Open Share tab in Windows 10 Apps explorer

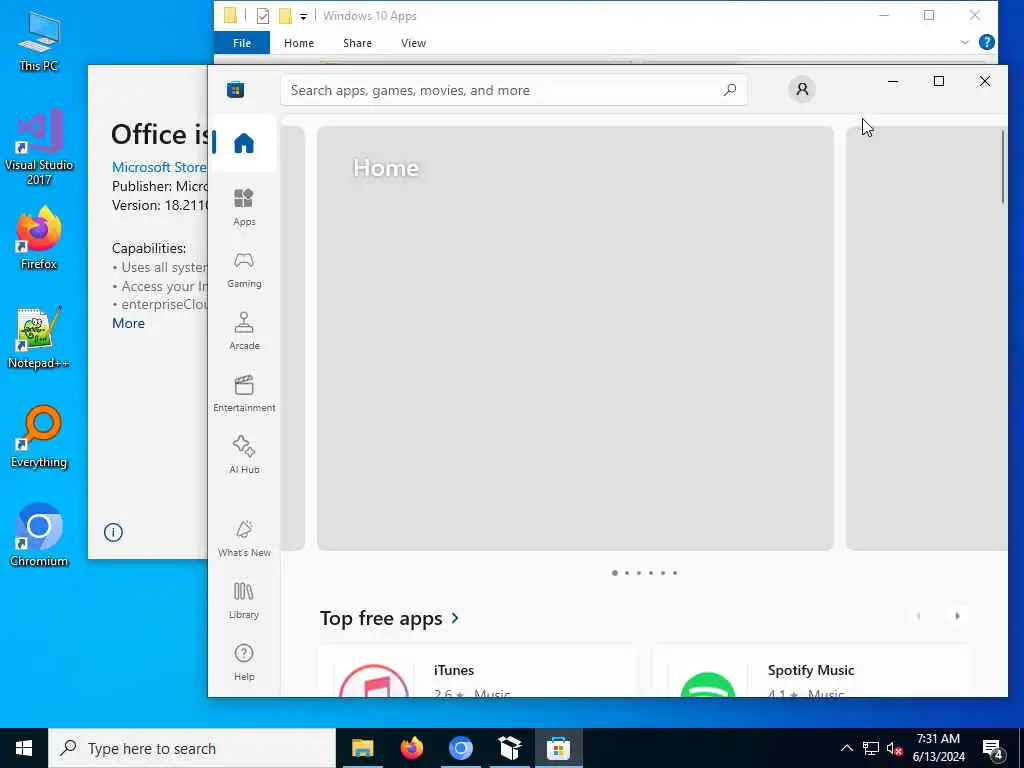click(357, 43)
